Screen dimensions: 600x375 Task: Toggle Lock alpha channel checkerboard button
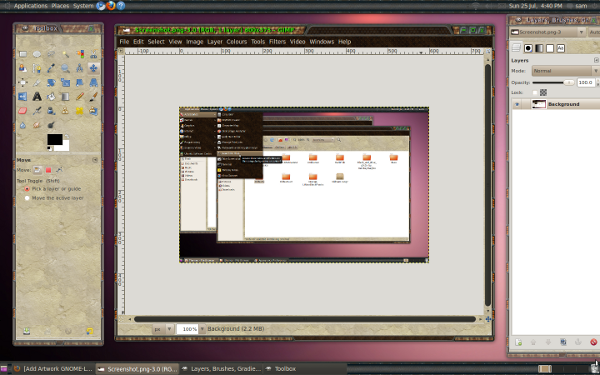[x=543, y=93]
